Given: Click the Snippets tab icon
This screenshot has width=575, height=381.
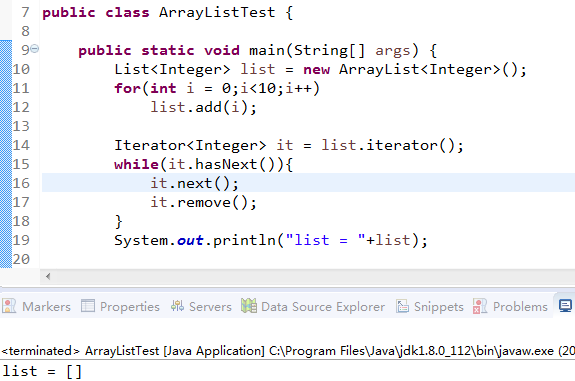Looking at the screenshot, I should point(402,306).
